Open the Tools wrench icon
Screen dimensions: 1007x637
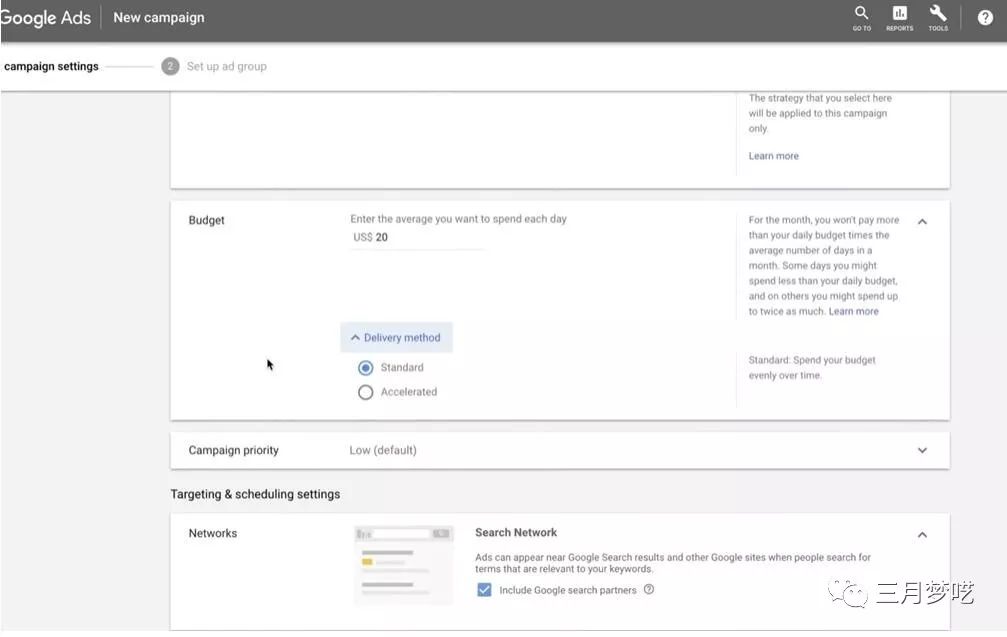tap(937, 16)
